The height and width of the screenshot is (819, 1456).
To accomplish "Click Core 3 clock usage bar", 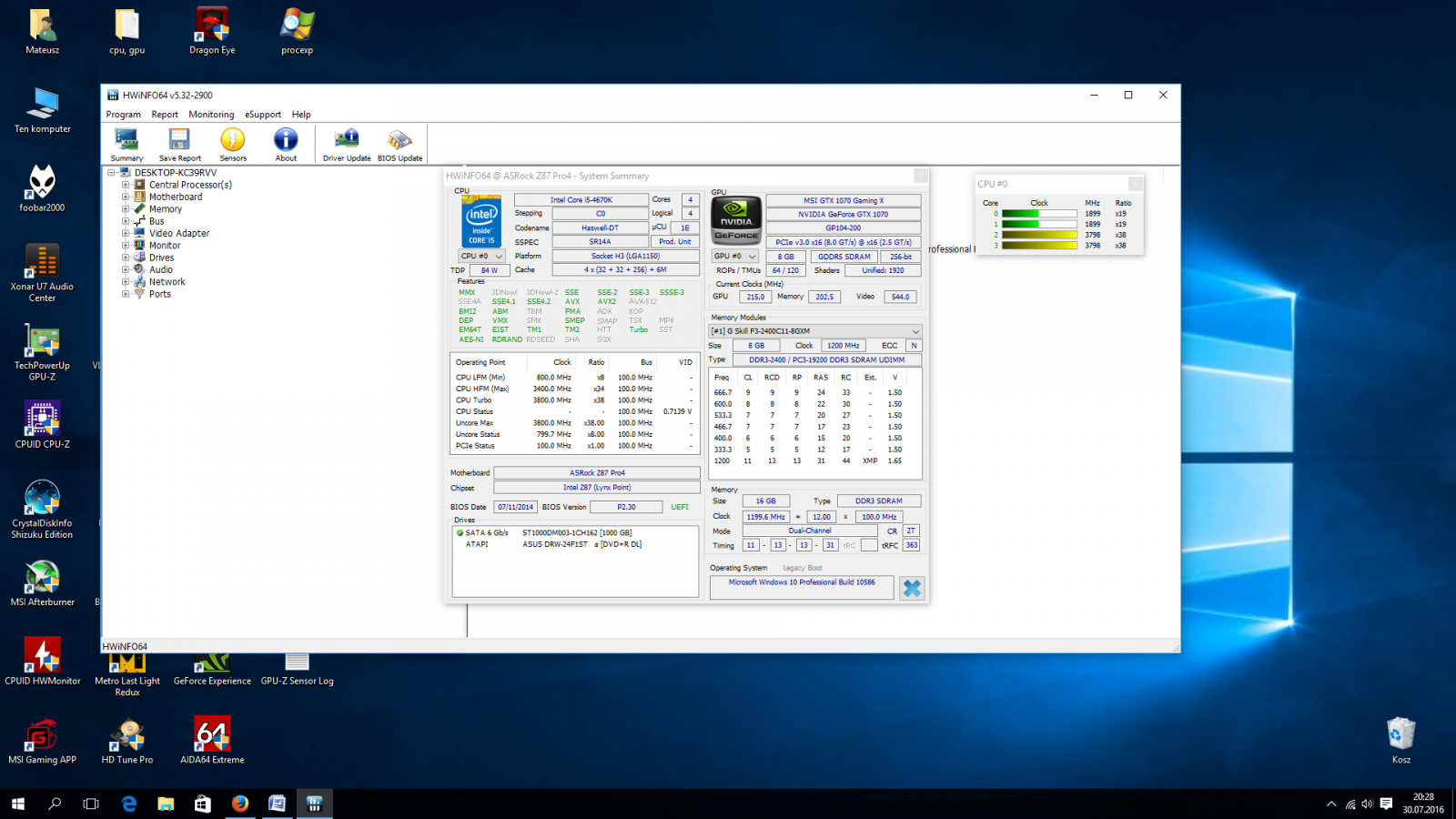I will tap(1039, 246).
